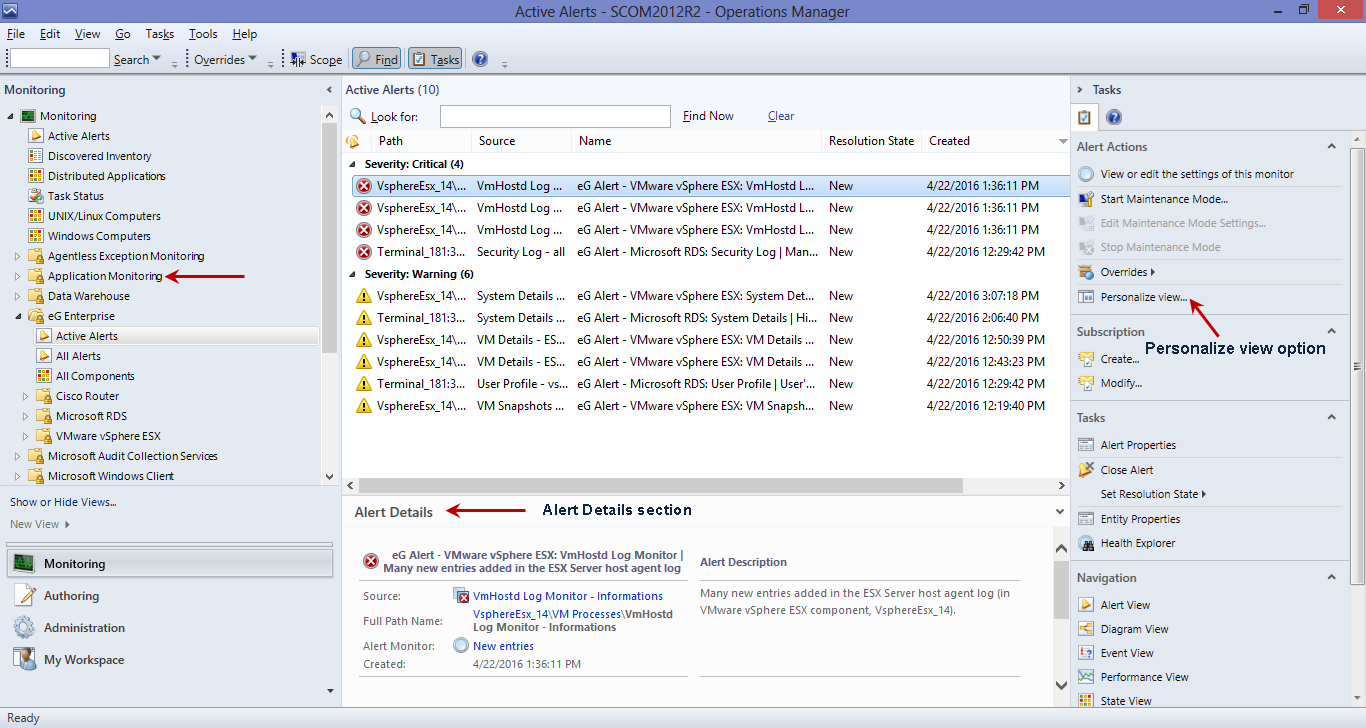This screenshot has height=728, width=1366.
Task: Toggle the Find toolbar button
Action: tap(377, 60)
